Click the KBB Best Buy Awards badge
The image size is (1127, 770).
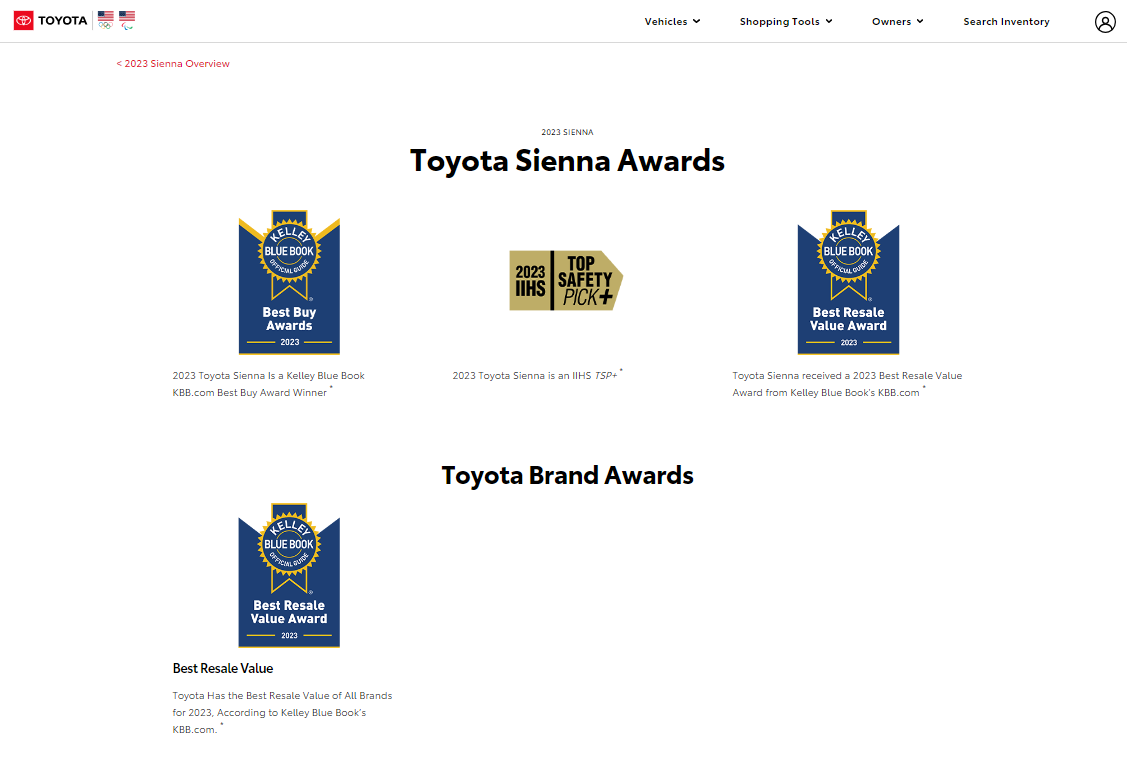[x=289, y=282]
